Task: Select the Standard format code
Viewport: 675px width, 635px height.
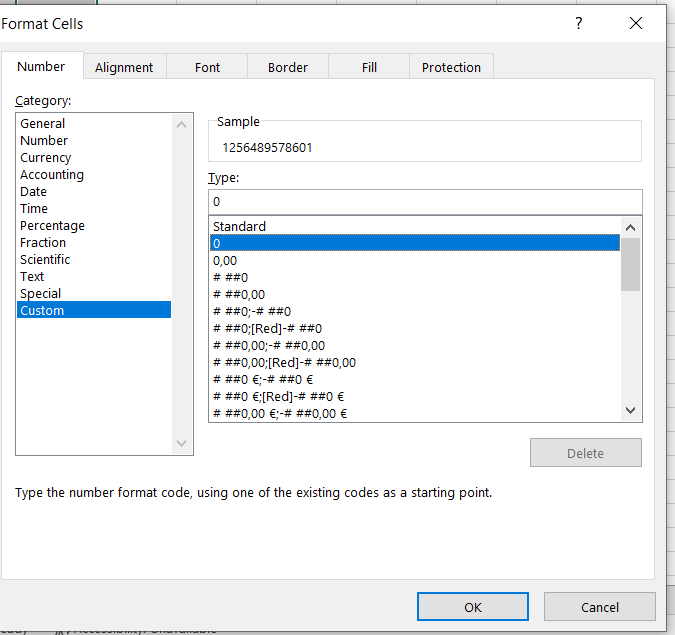Action: [x=240, y=226]
